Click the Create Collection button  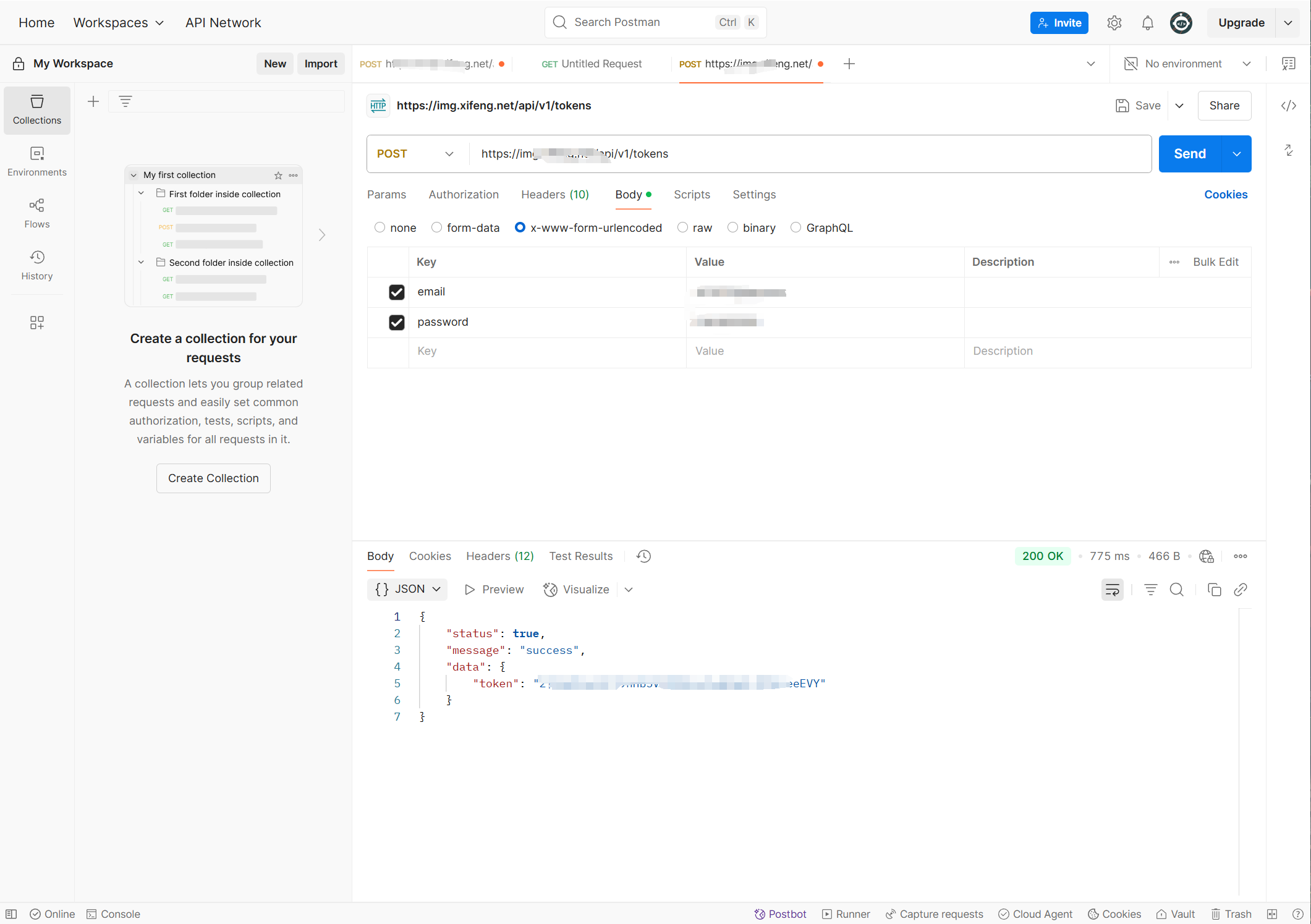[x=213, y=478]
